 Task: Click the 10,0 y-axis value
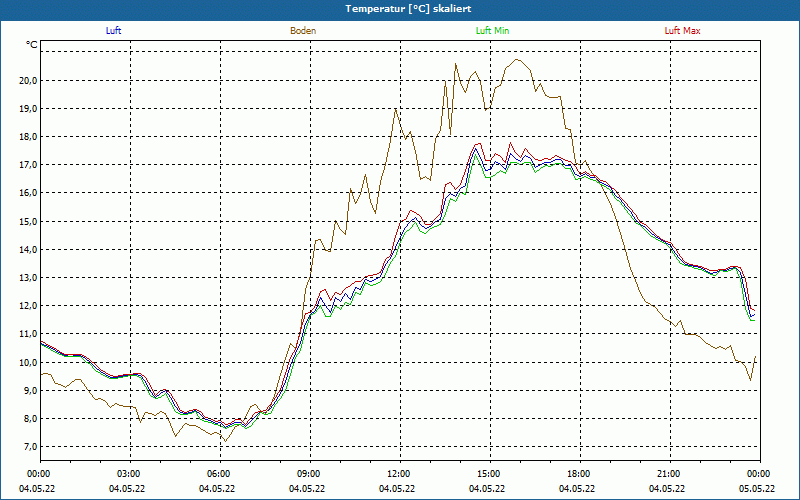pyautogui.click(x=28, y=362)
